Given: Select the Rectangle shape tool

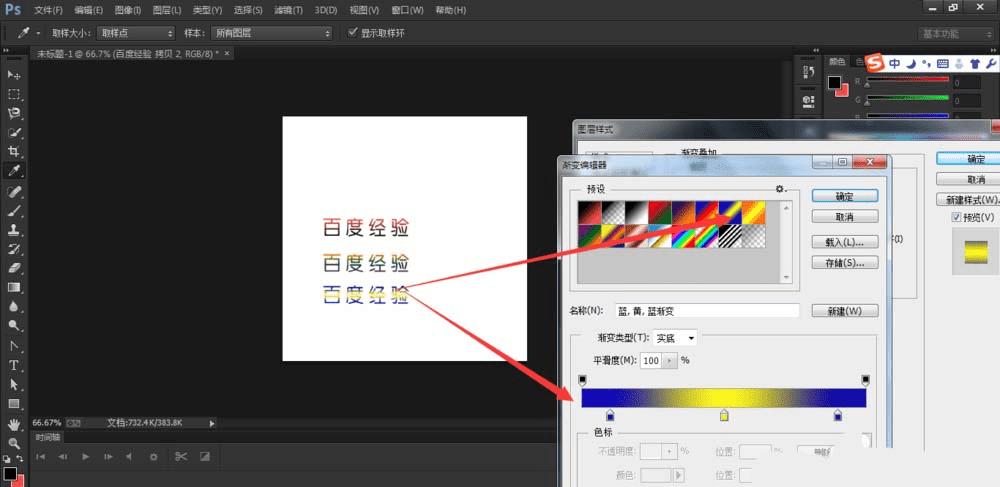Looking at the screenshot, I should pos(13,403).
